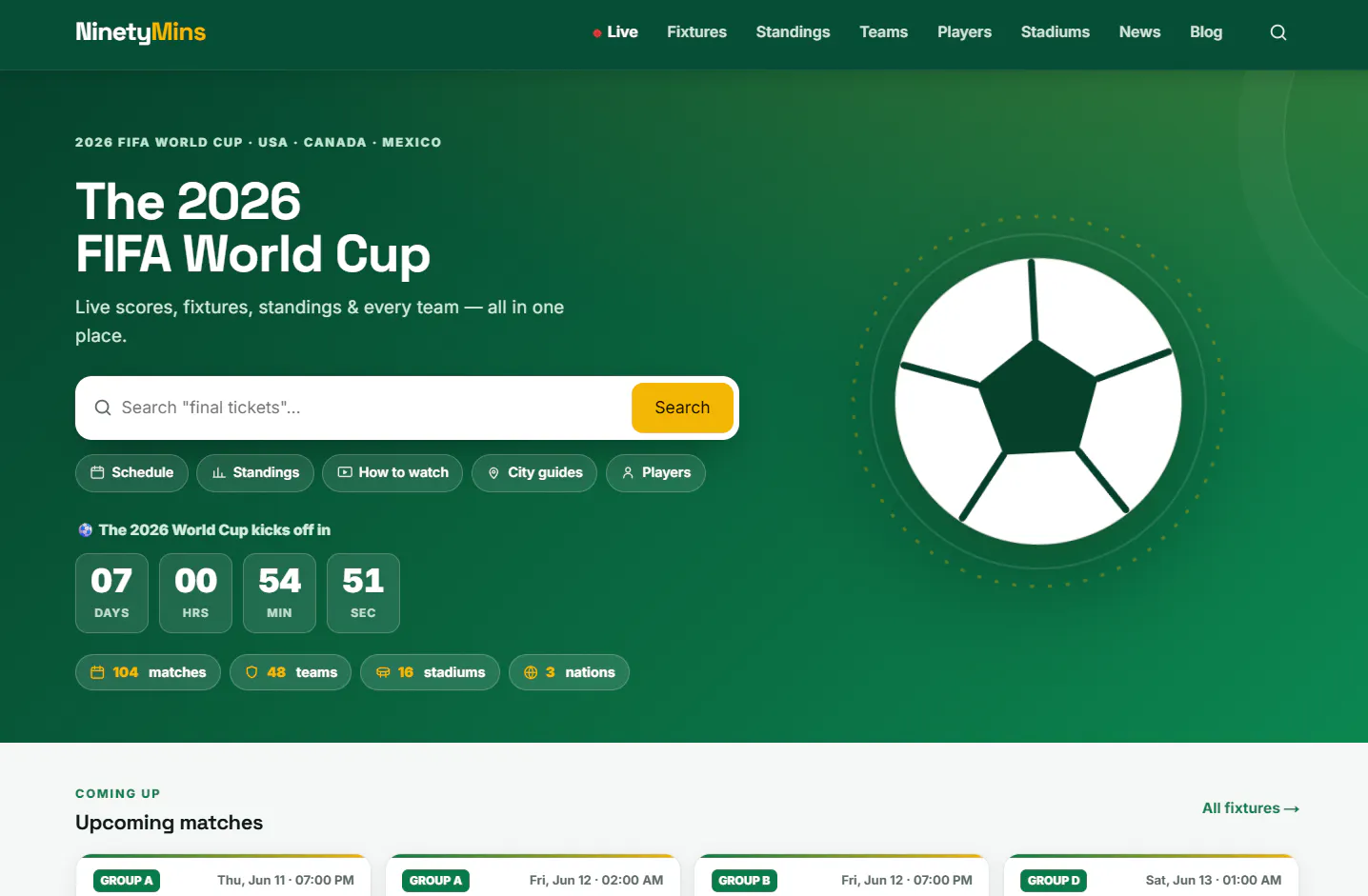Screen dimensions: 1368x896
Task: Open the Fri, Jun 12 · 02:00 AM match card
Action: tap(533, 876)
